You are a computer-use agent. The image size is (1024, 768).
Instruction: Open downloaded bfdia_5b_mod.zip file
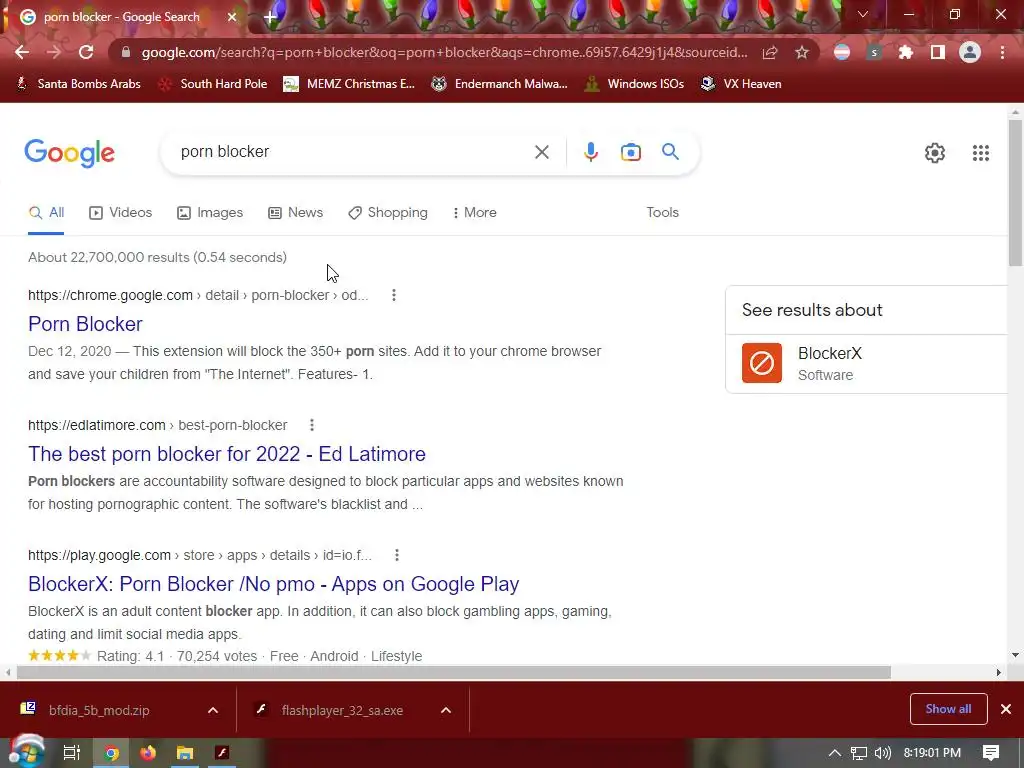[98, 711]
